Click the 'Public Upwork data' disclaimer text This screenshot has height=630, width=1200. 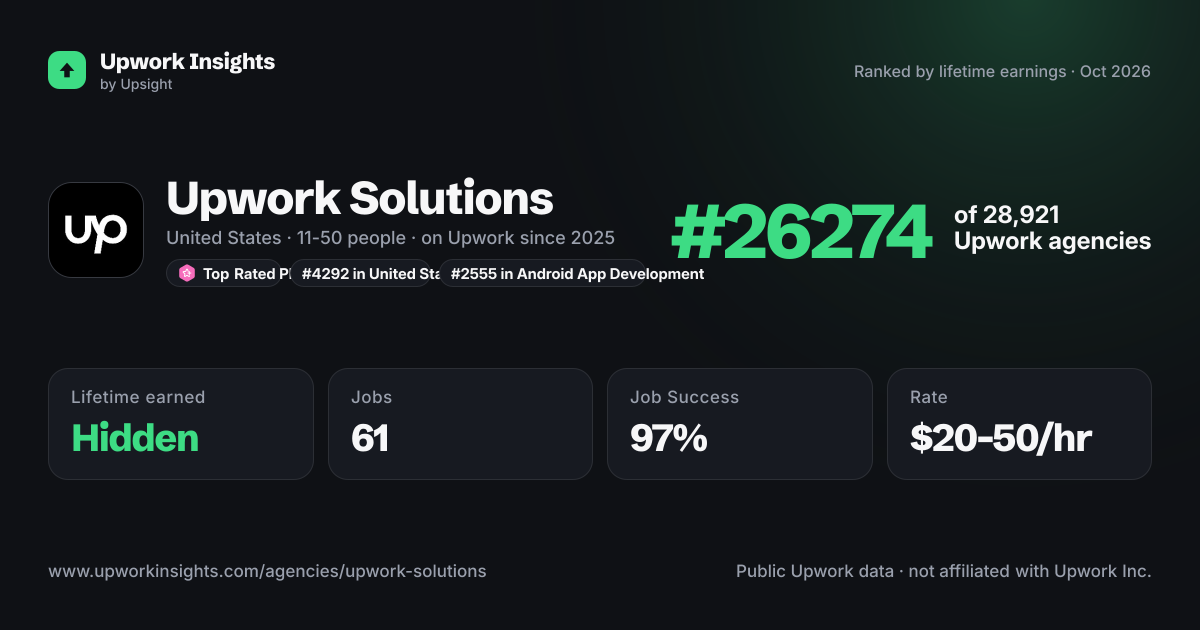click(944, 572)
